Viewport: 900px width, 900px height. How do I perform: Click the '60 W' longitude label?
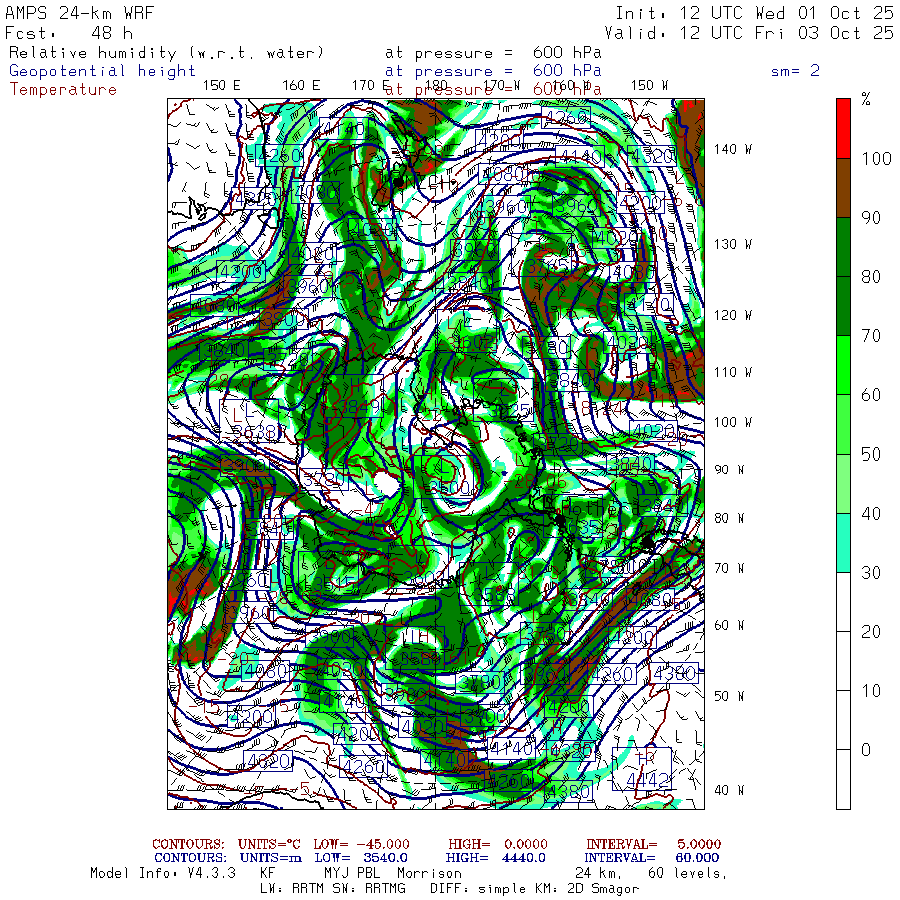pos(729,626)
